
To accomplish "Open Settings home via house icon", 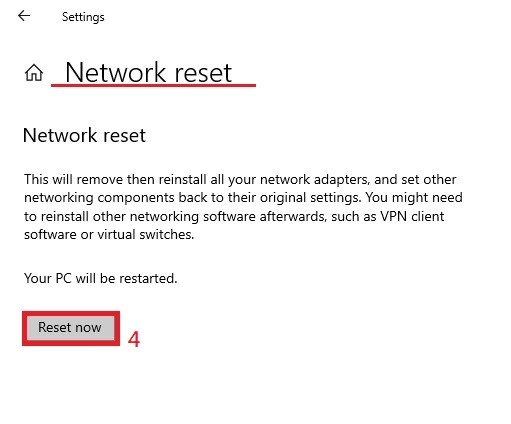I will (x=34, y=73).
